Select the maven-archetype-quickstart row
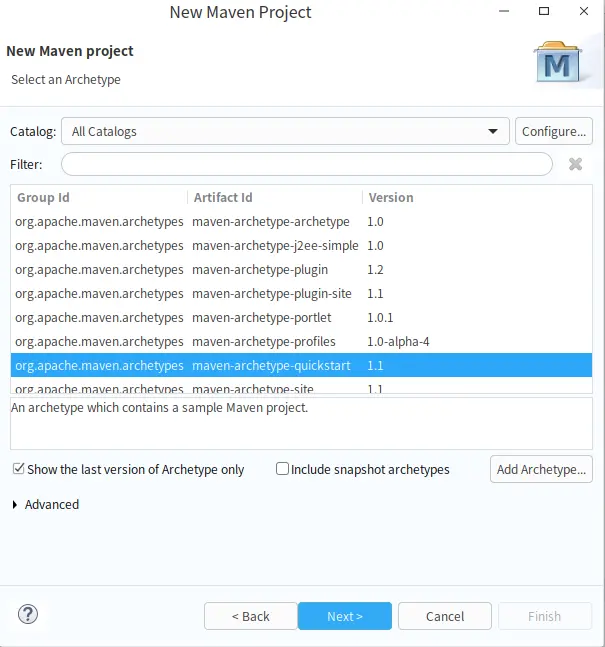Image resolution: width=605 pixels, height=647 pixels. tap(301, 365)
